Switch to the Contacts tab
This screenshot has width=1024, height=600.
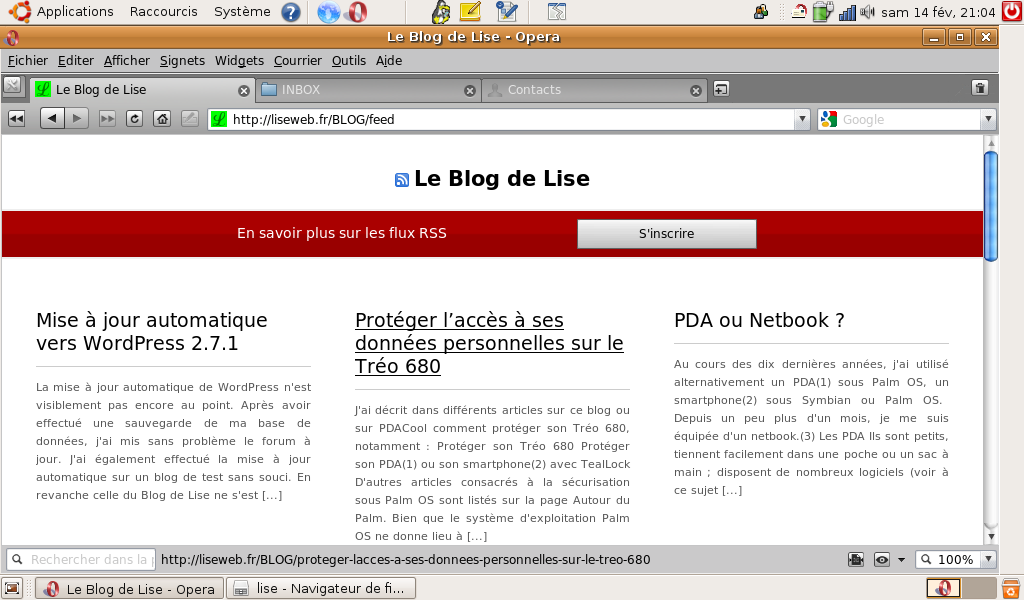(590, 90)
